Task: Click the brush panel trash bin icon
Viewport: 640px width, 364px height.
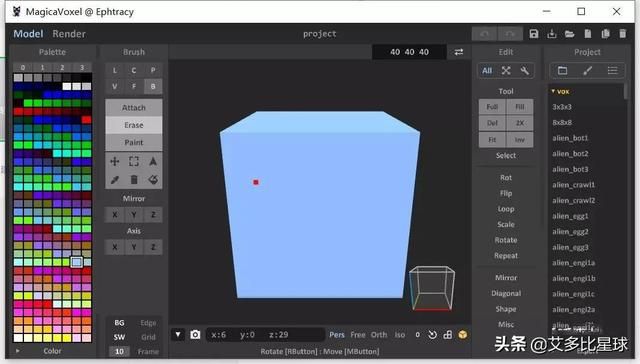Action: click(134, 180)
